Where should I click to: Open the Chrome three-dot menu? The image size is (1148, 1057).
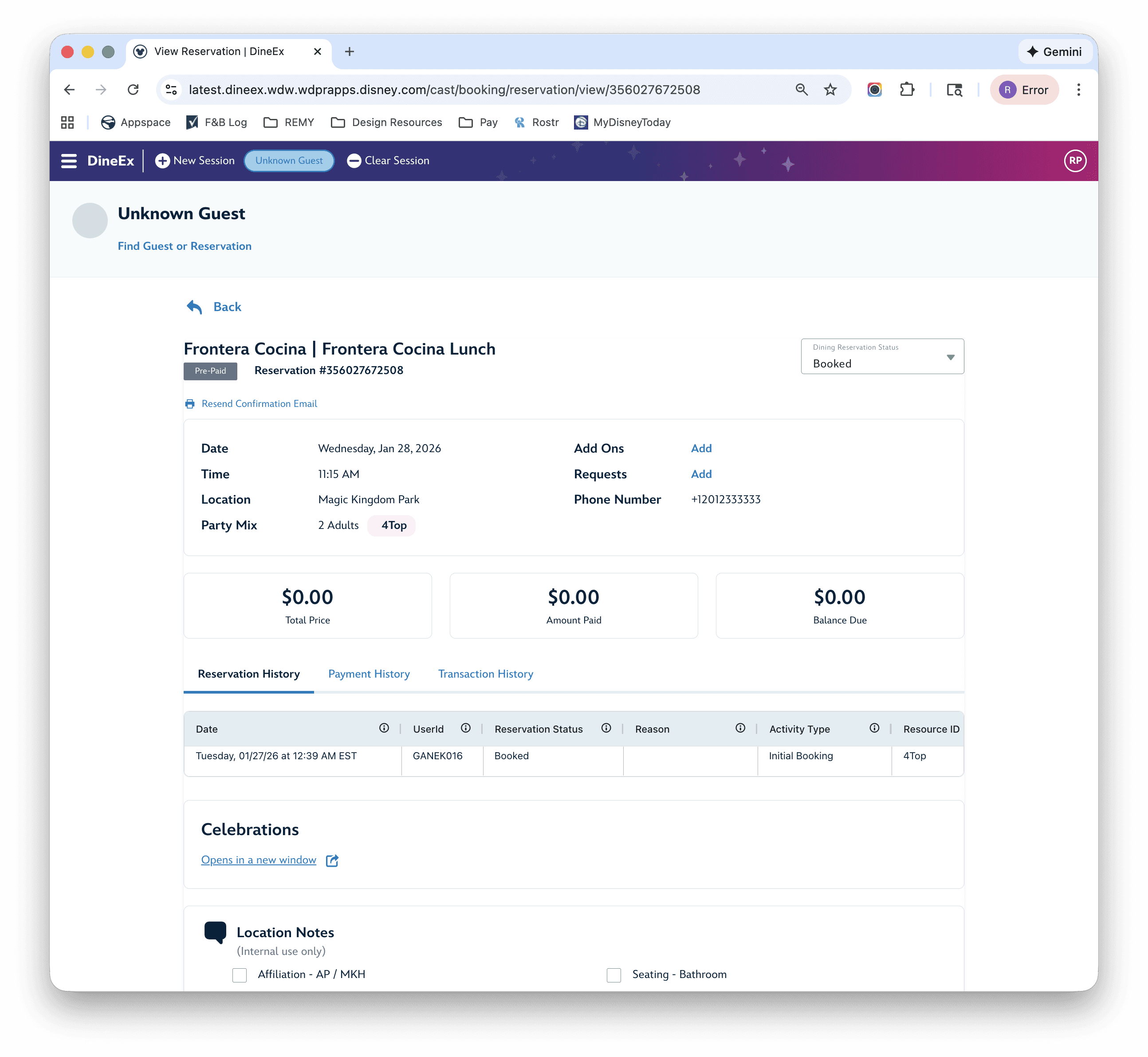click(x=1078, y=90)
